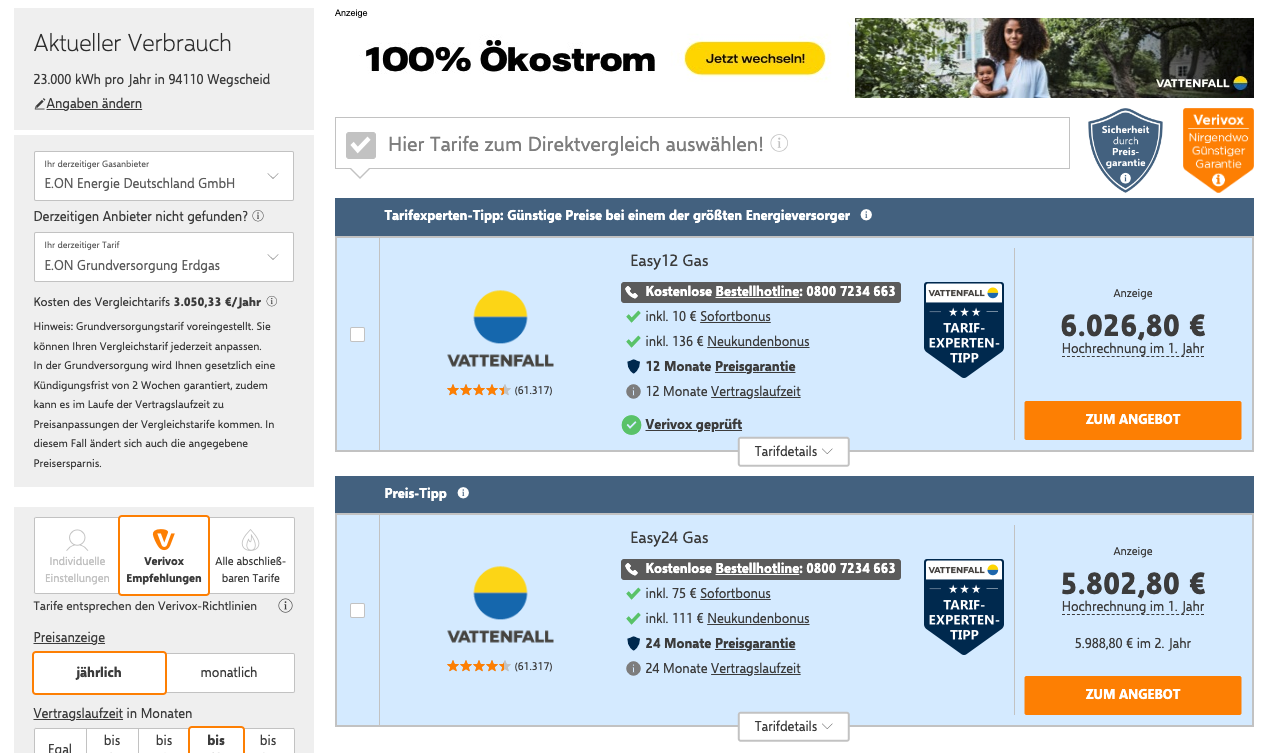
Task: Open the Sicherheit durch Preisgarantie shield badge
Action: 1125,150
